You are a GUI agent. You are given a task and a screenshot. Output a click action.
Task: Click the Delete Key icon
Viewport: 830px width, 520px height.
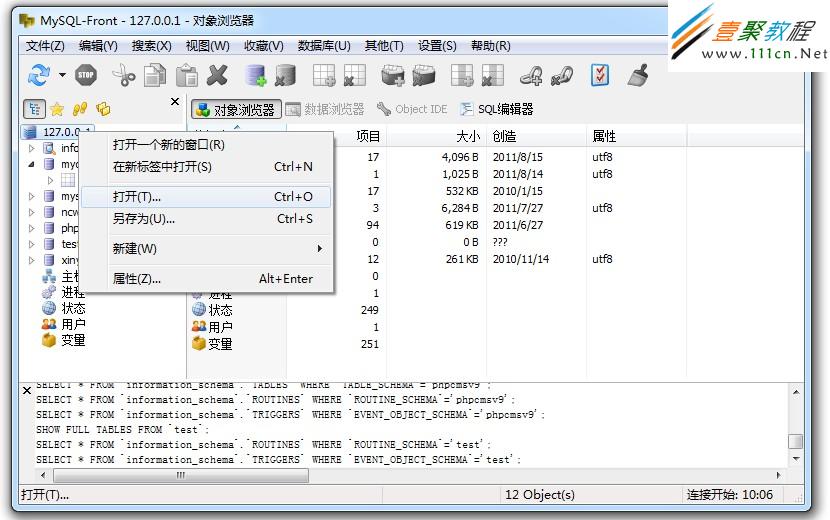tap(562, 75)
